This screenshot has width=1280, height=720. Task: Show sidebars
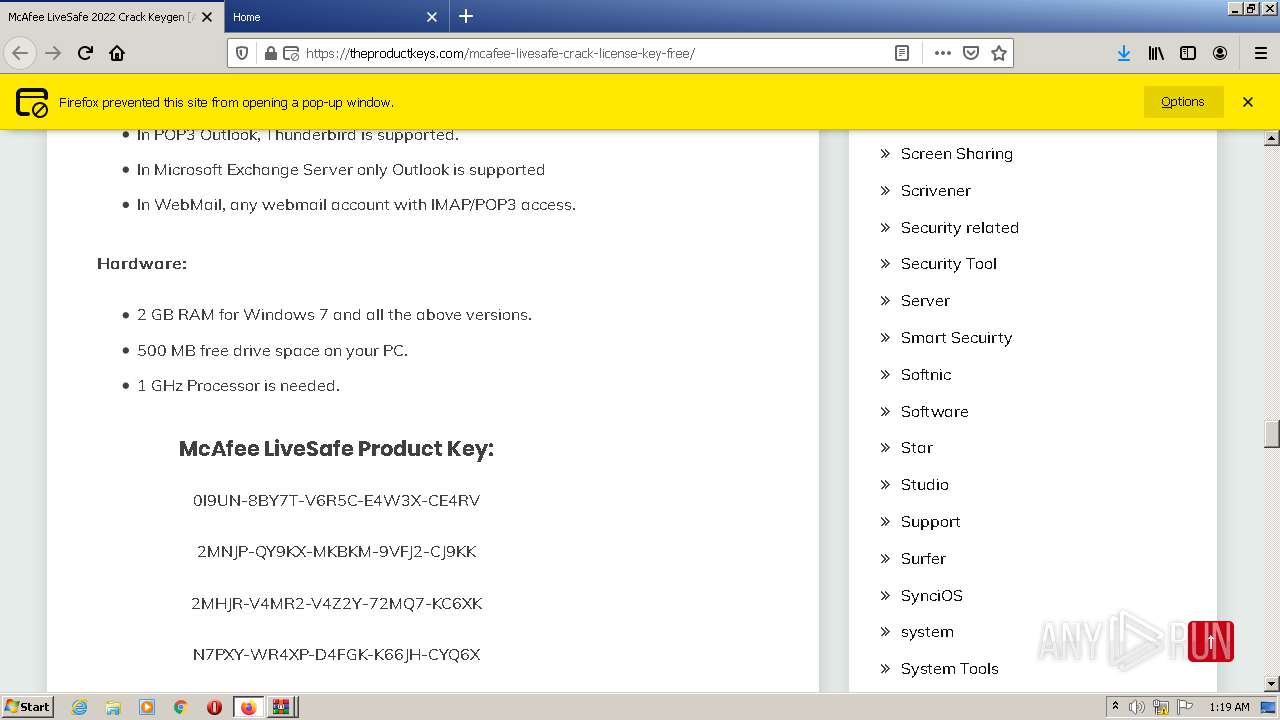click(1188, 53)
